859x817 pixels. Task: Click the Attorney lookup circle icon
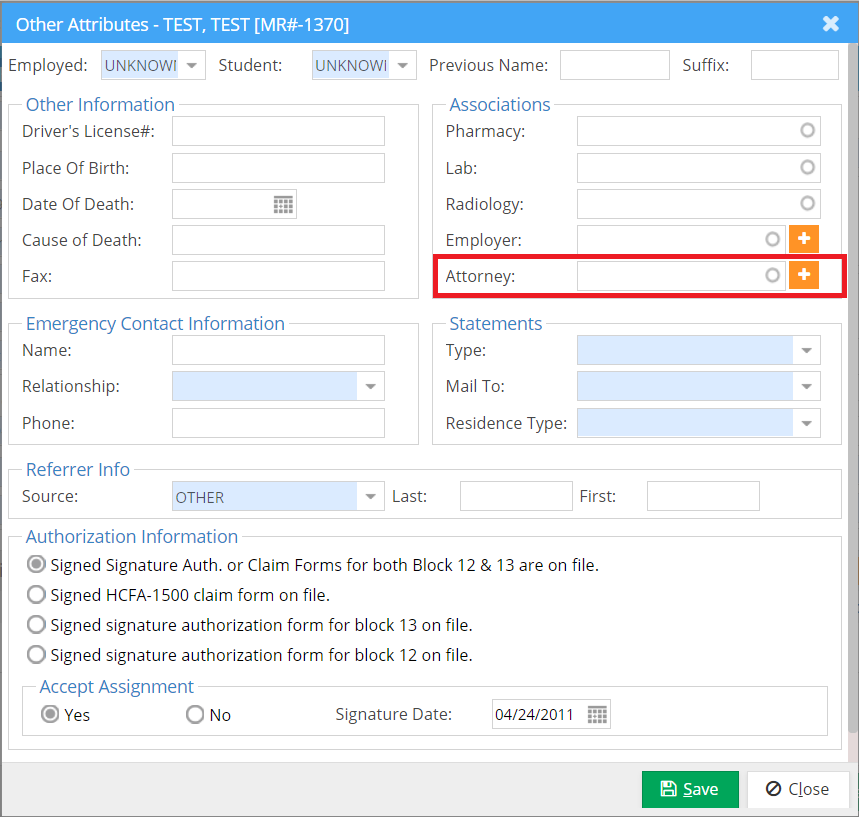(772, 275)
